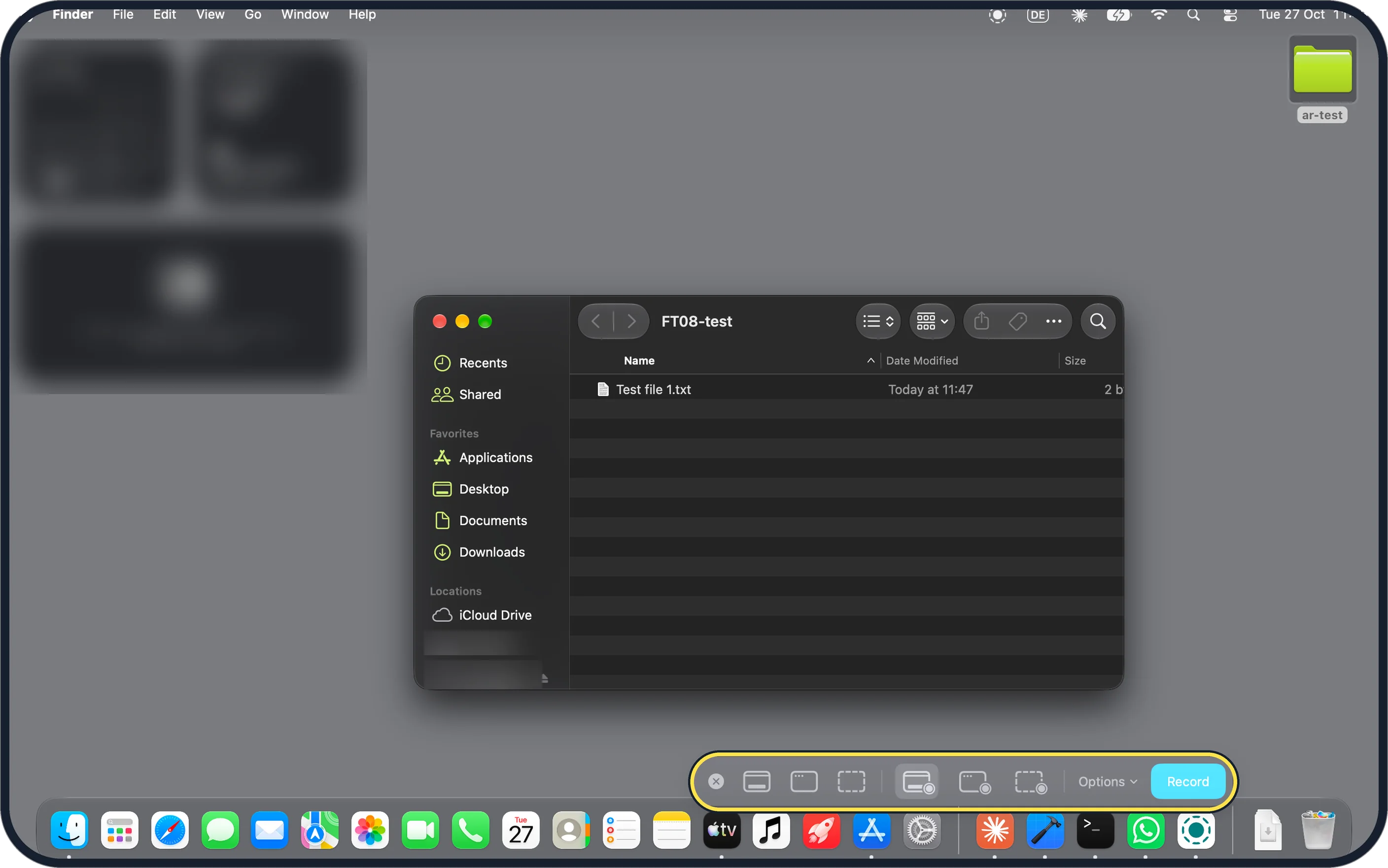
Task: Go forward in Finder window
Action: pyautogui.click(x=631, y=321)
